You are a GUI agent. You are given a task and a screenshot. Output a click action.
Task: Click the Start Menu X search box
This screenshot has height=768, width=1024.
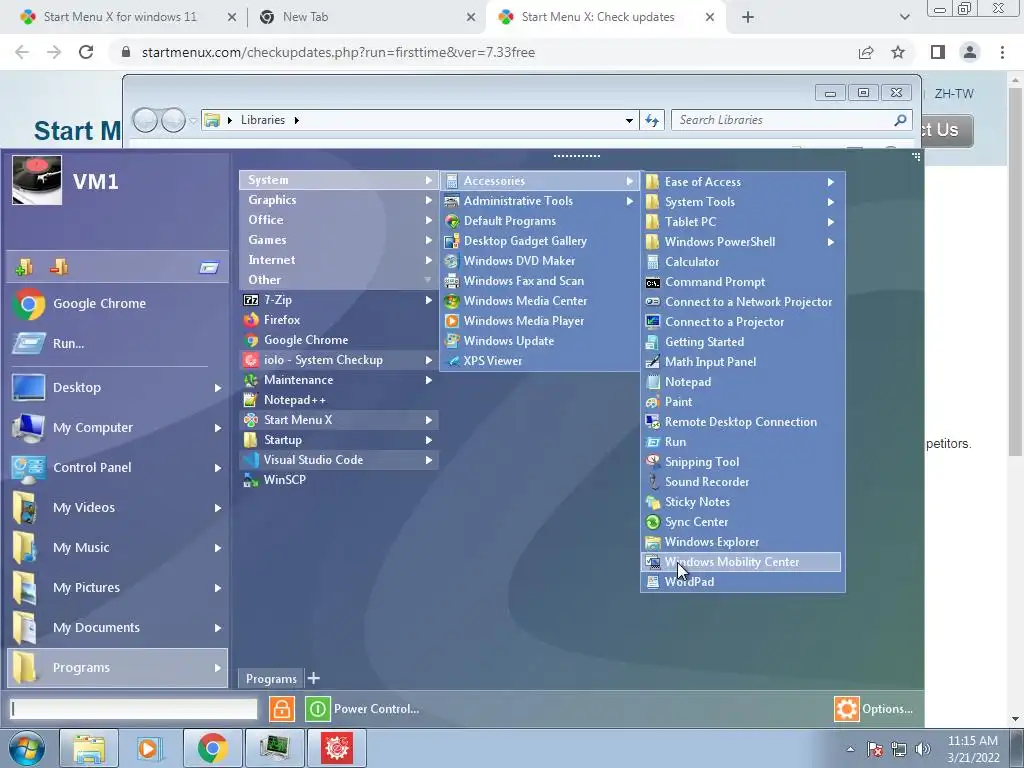pyautogui.click(x=134, y=709)
